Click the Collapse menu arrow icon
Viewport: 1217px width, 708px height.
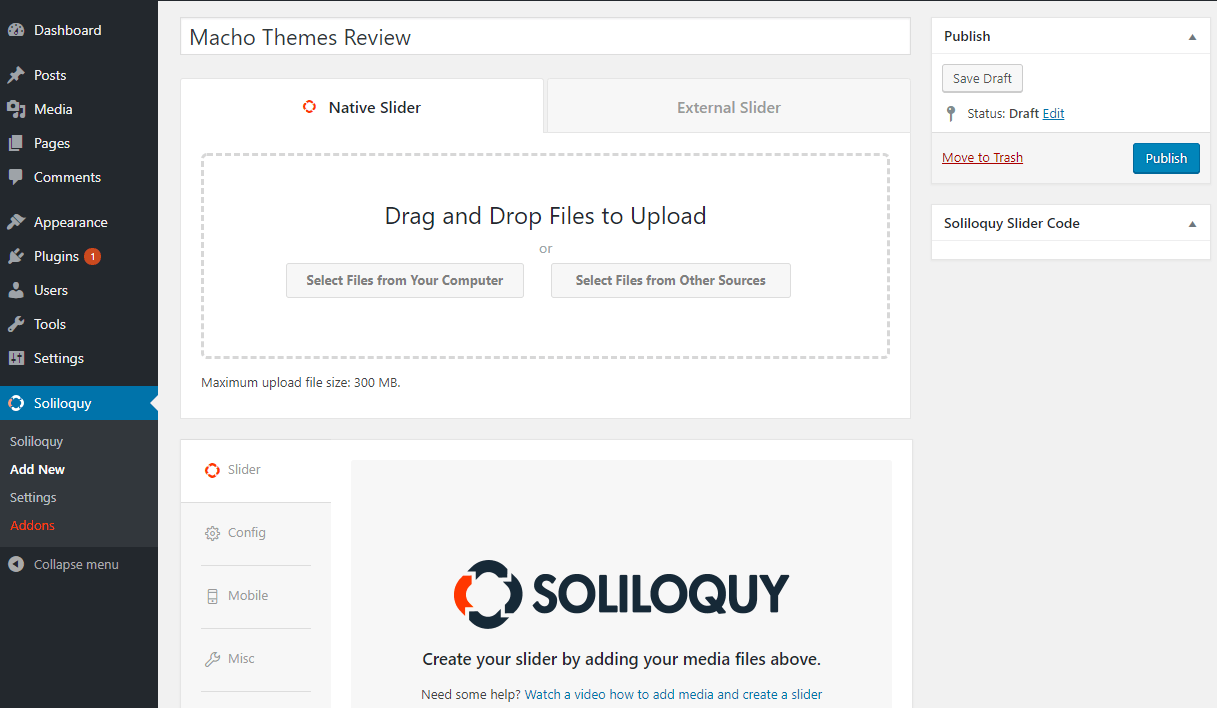(x=16, y=564)
